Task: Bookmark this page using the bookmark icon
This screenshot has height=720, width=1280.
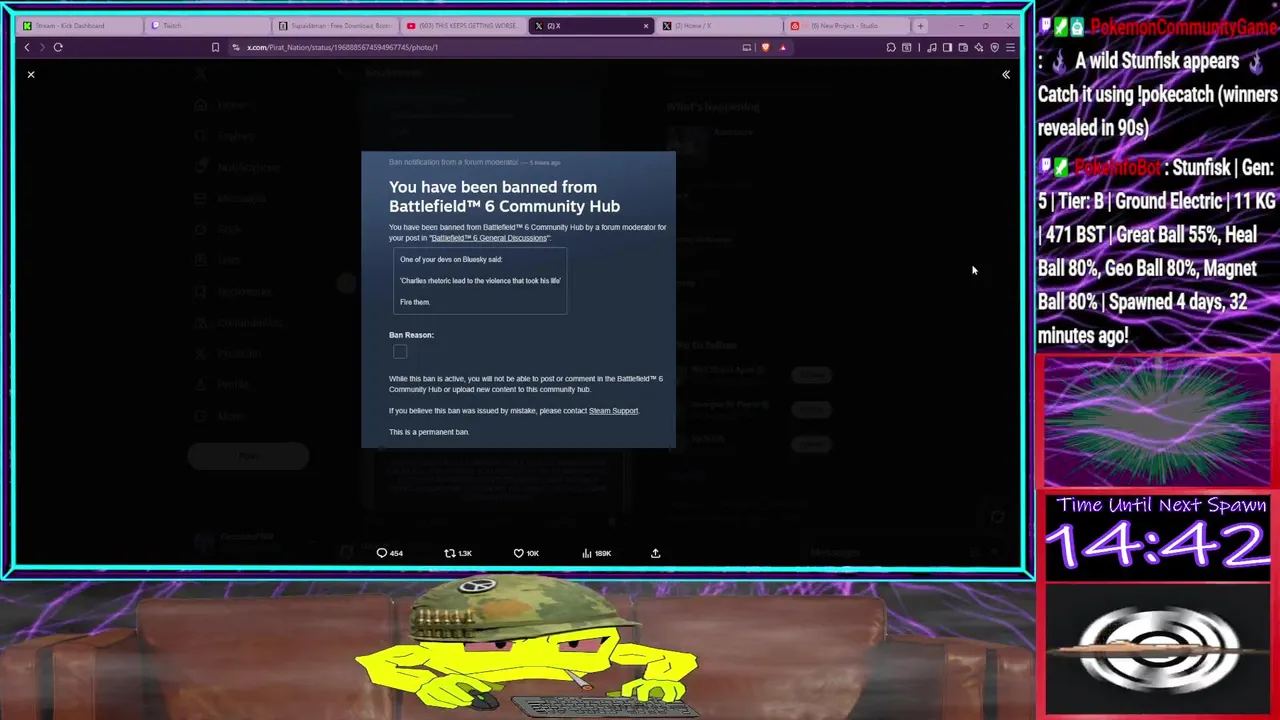Action: pos(215,47)
